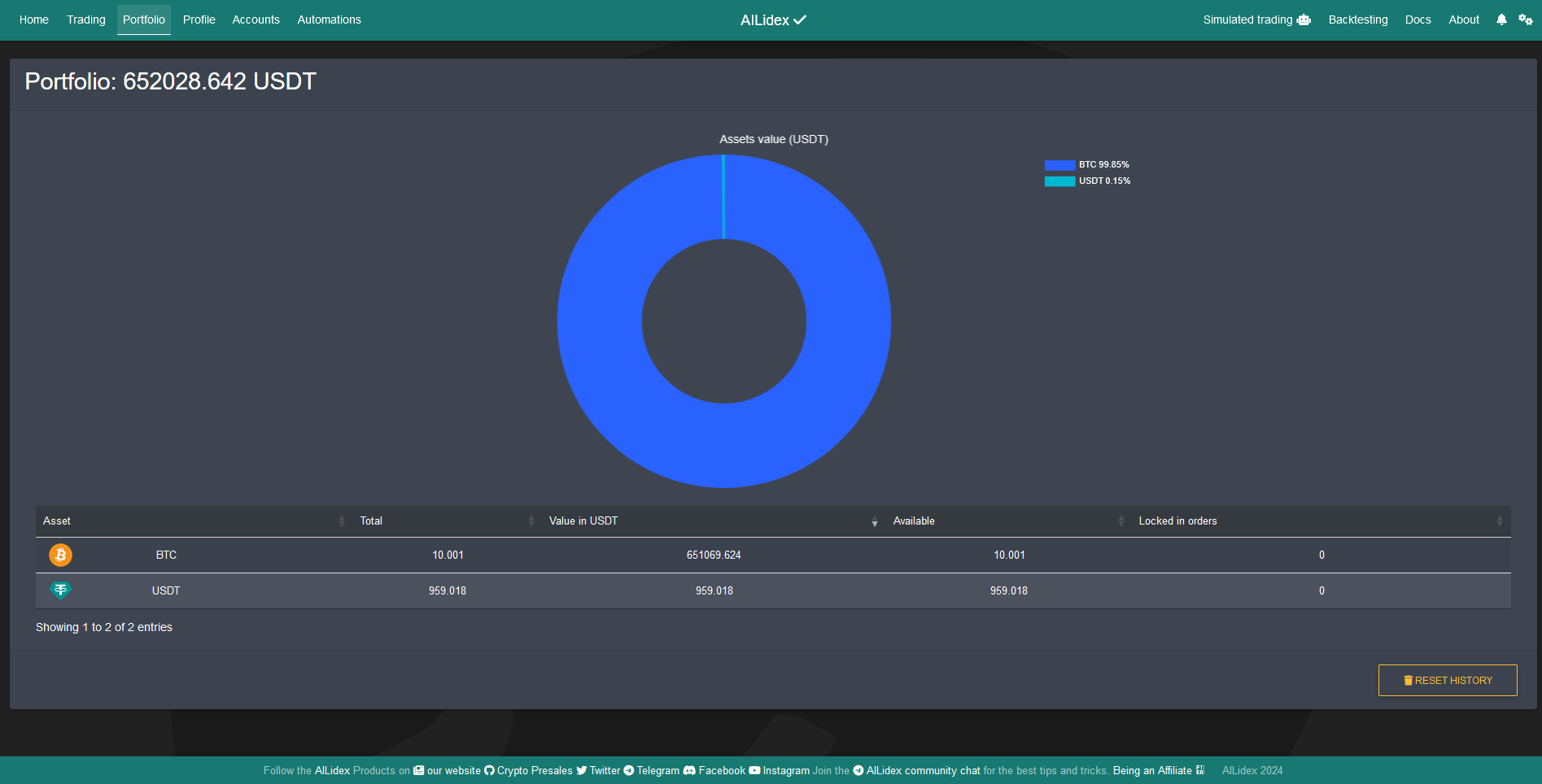This screenshot has width=1542, height=784.
Task: Click the GitHub icon before Crypto Presales
Action: click(488, 770)
